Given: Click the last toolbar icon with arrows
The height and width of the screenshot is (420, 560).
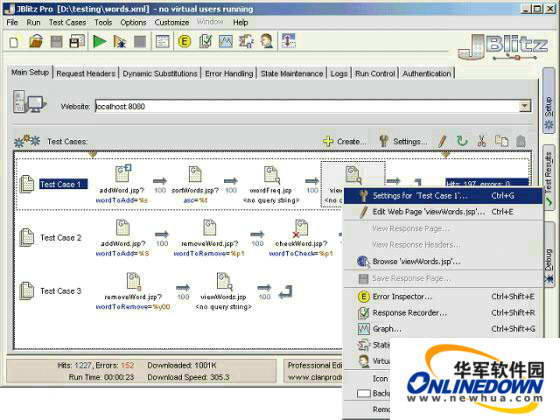Looking at the screenshot, I should point(289,41).
